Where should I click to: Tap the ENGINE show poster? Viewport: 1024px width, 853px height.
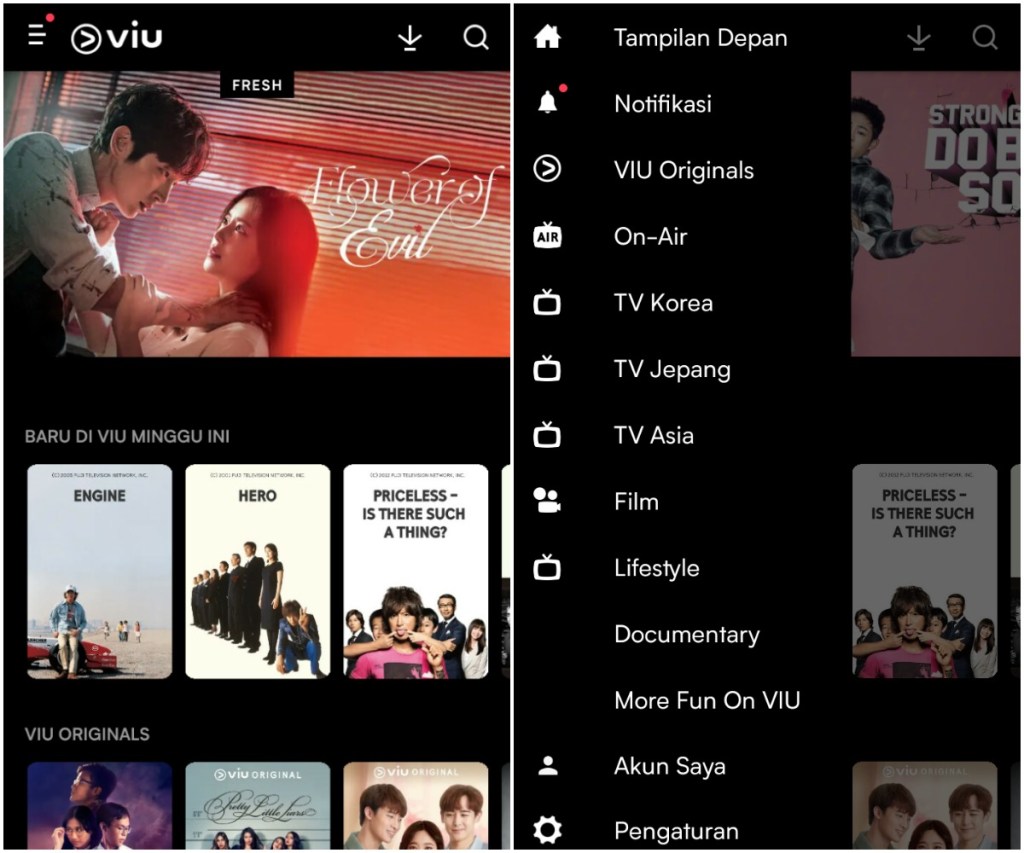pyautogui.click(x=99, y=571)
